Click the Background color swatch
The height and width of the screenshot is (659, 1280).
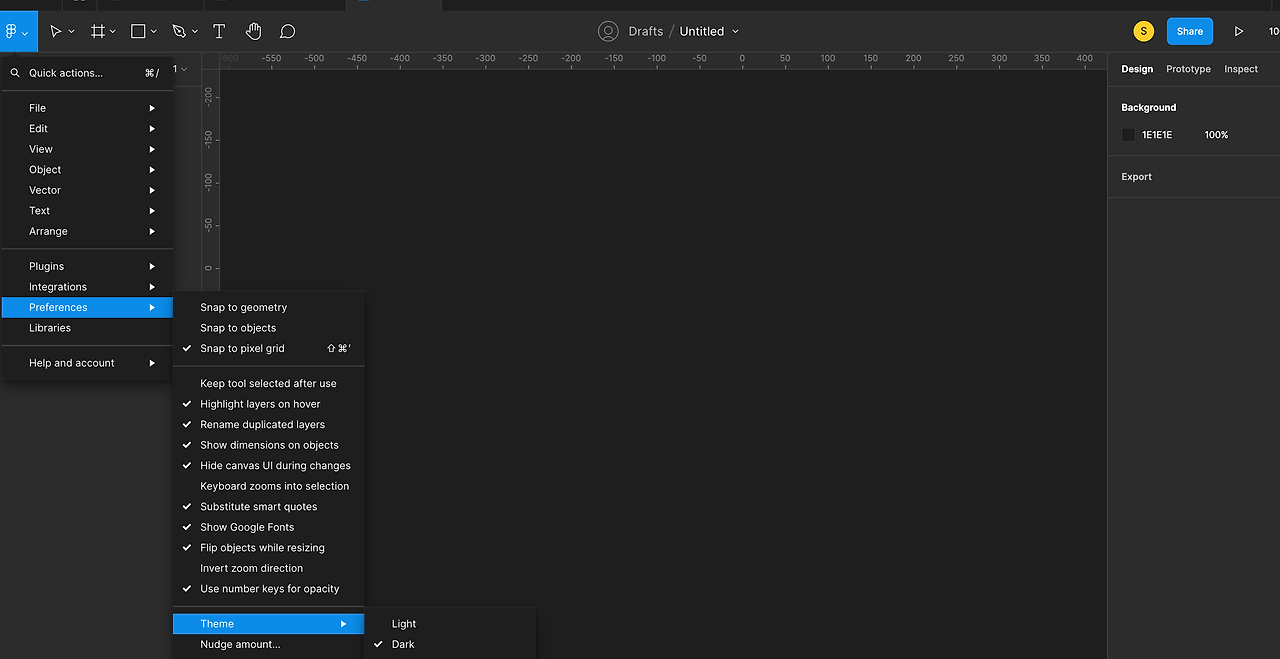[1129, 135]
